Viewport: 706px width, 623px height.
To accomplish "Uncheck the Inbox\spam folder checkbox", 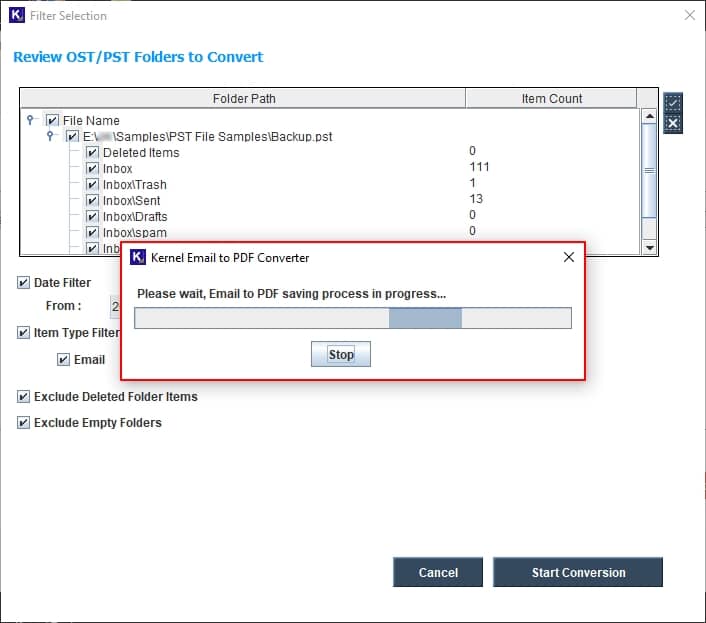I will coord(92,233).
